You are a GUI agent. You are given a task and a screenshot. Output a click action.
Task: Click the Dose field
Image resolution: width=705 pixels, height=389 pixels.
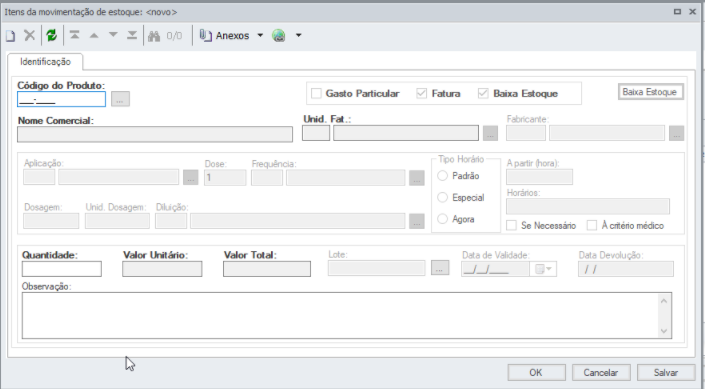(225, 178)
